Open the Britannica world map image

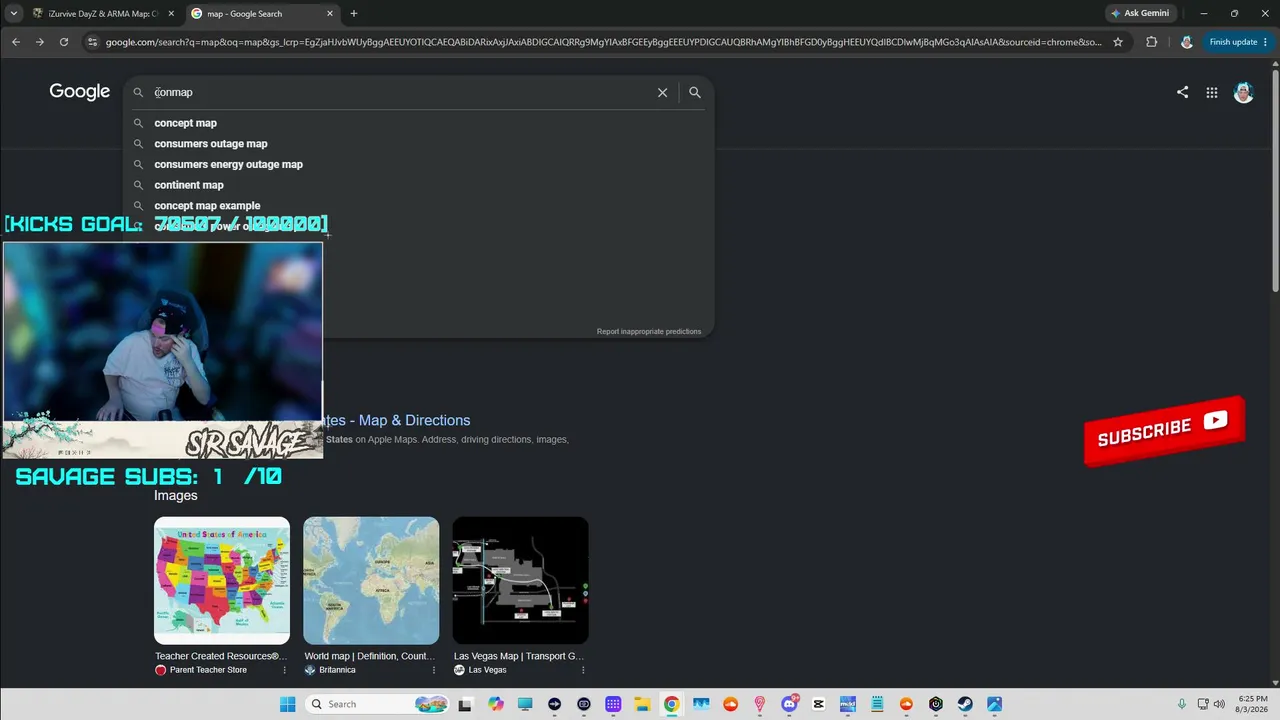(371, 580)
